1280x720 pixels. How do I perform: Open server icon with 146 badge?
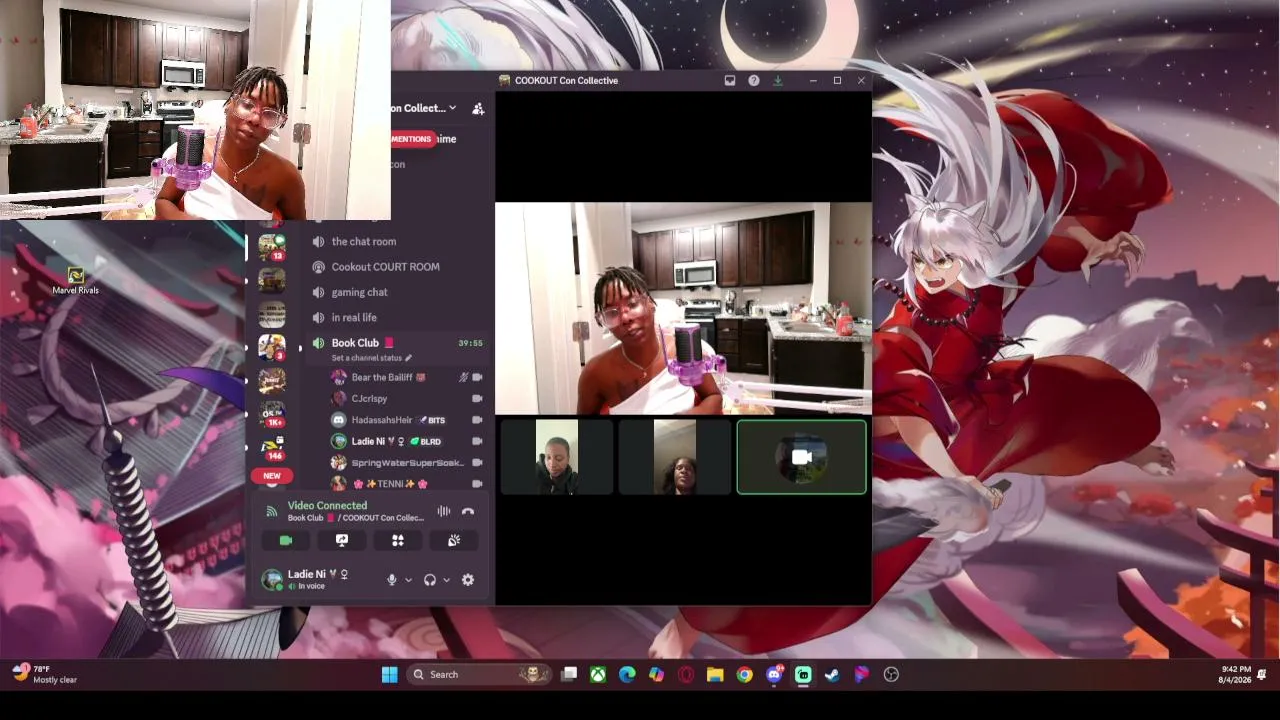tap(271, 449)
